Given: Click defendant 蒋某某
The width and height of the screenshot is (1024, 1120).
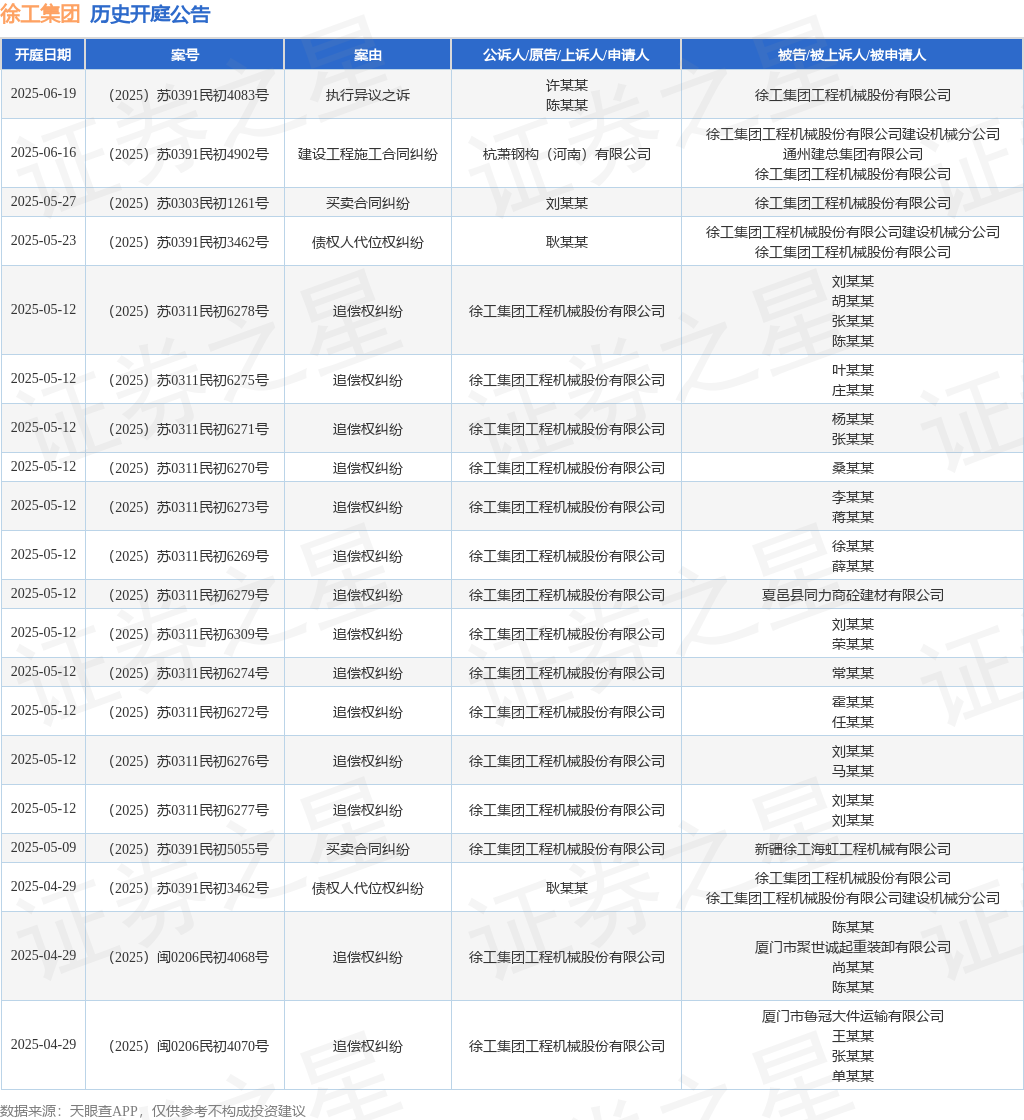Looking at the screenshot, I should coord(853,517).
